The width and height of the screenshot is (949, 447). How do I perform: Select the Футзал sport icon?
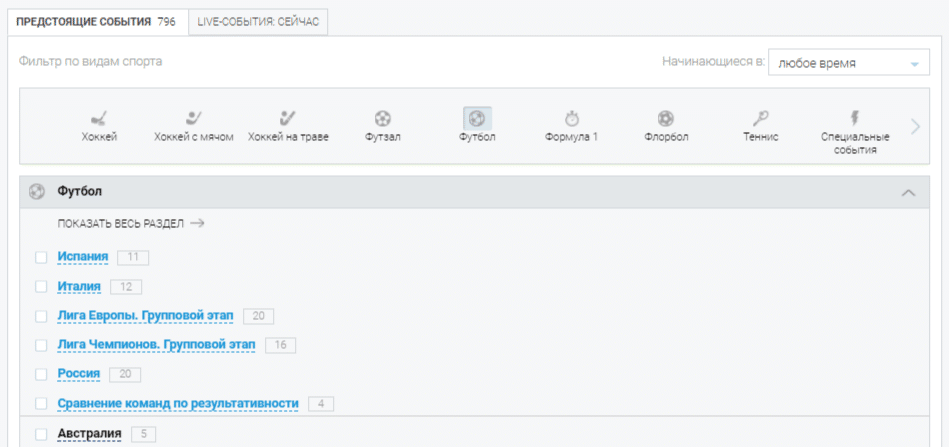click(383, 118)
